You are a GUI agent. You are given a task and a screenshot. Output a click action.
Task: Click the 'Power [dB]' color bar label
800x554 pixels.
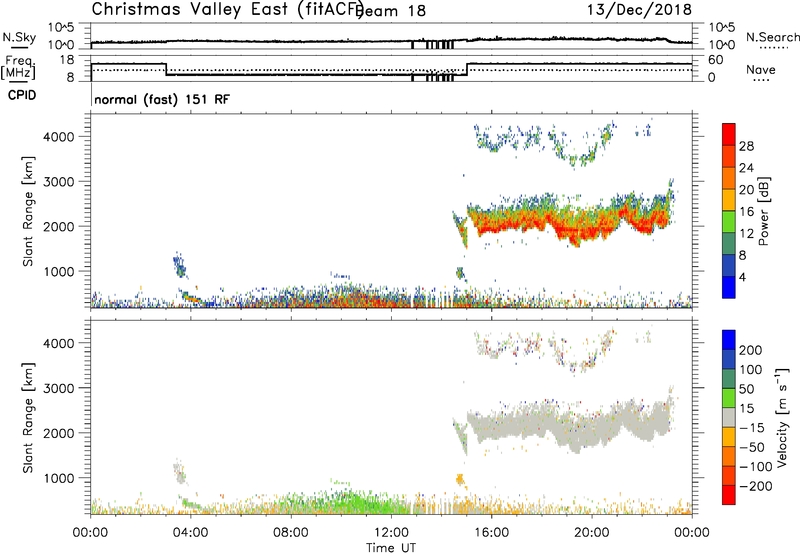764,211
